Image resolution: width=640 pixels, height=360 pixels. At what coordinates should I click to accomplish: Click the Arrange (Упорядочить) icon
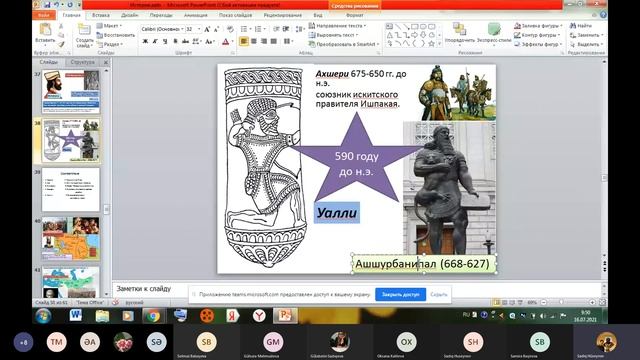pos(460,29)
